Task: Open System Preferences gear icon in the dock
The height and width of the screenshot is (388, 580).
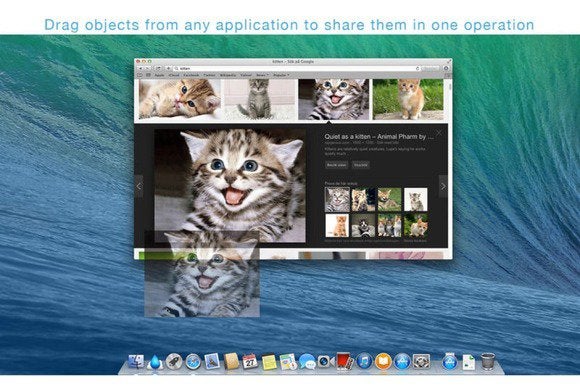Action: 421,361
